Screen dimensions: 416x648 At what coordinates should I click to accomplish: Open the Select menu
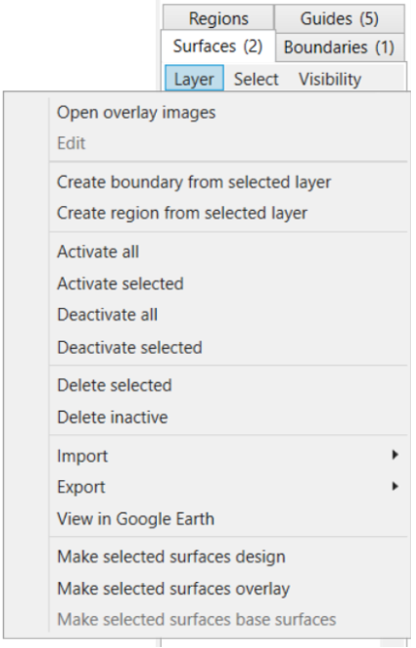point(256,79)
